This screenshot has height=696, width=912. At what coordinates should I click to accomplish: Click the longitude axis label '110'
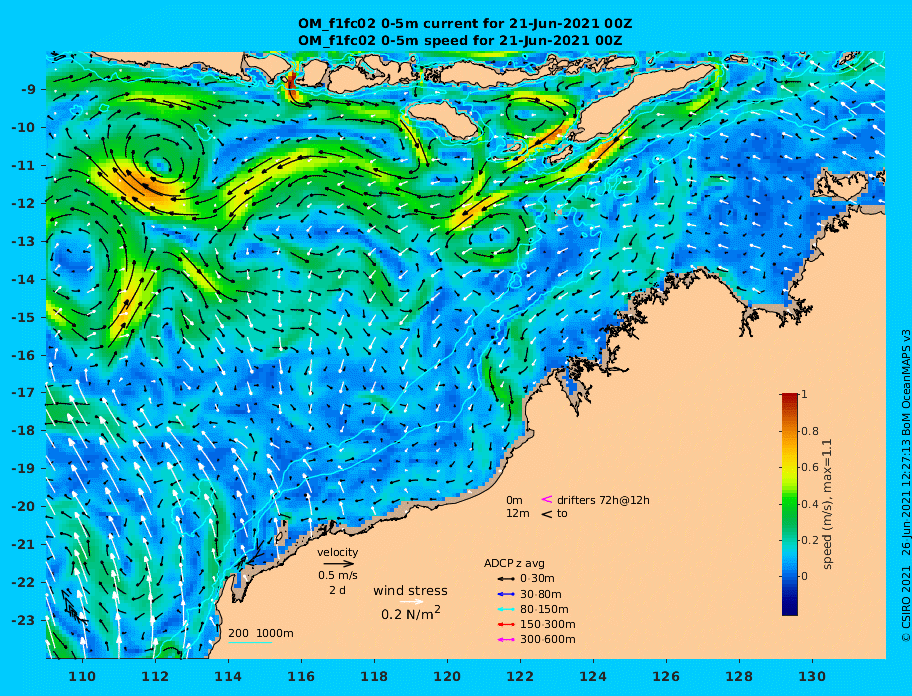(x=83, y=676)
